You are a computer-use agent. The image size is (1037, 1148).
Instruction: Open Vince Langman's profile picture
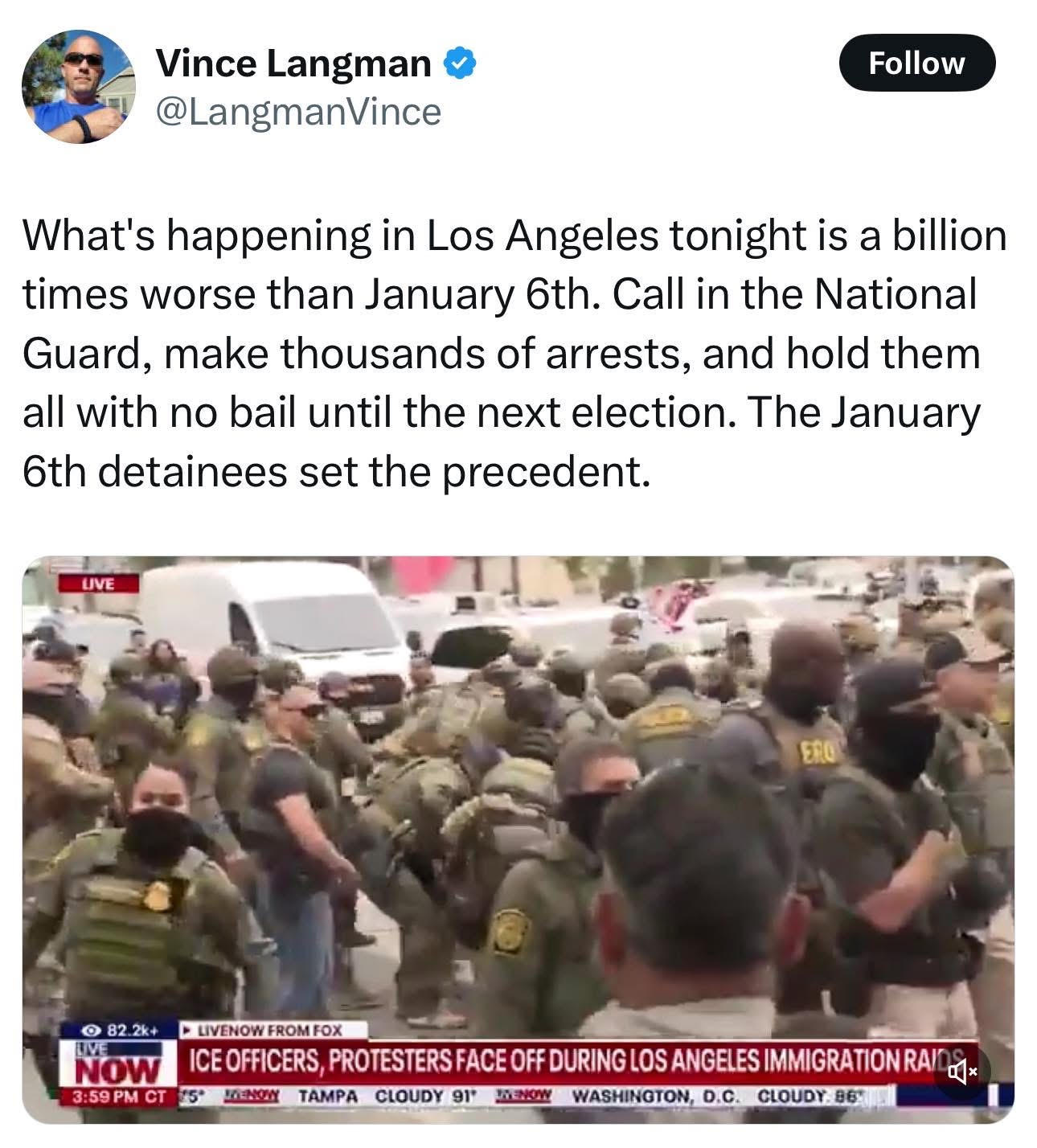tap(77, 87)
